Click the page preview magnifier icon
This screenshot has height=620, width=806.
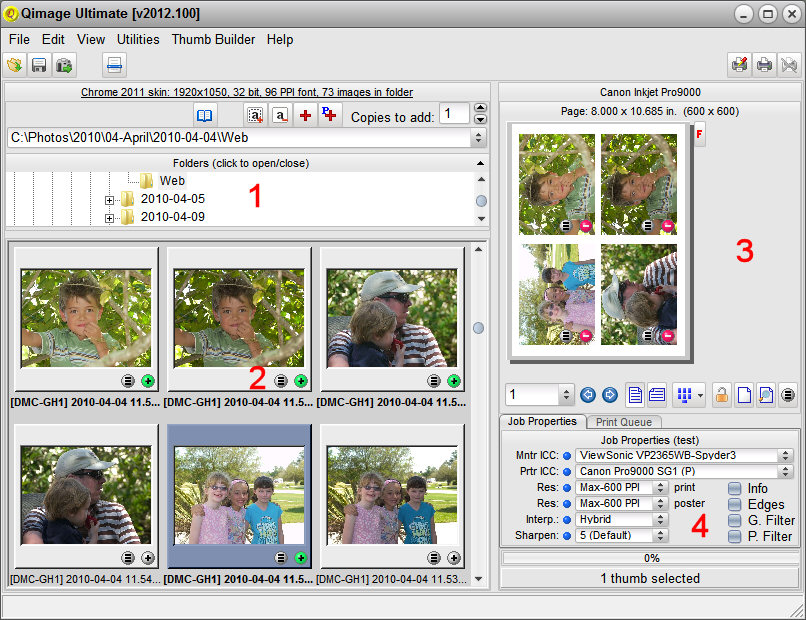(764, 395)
